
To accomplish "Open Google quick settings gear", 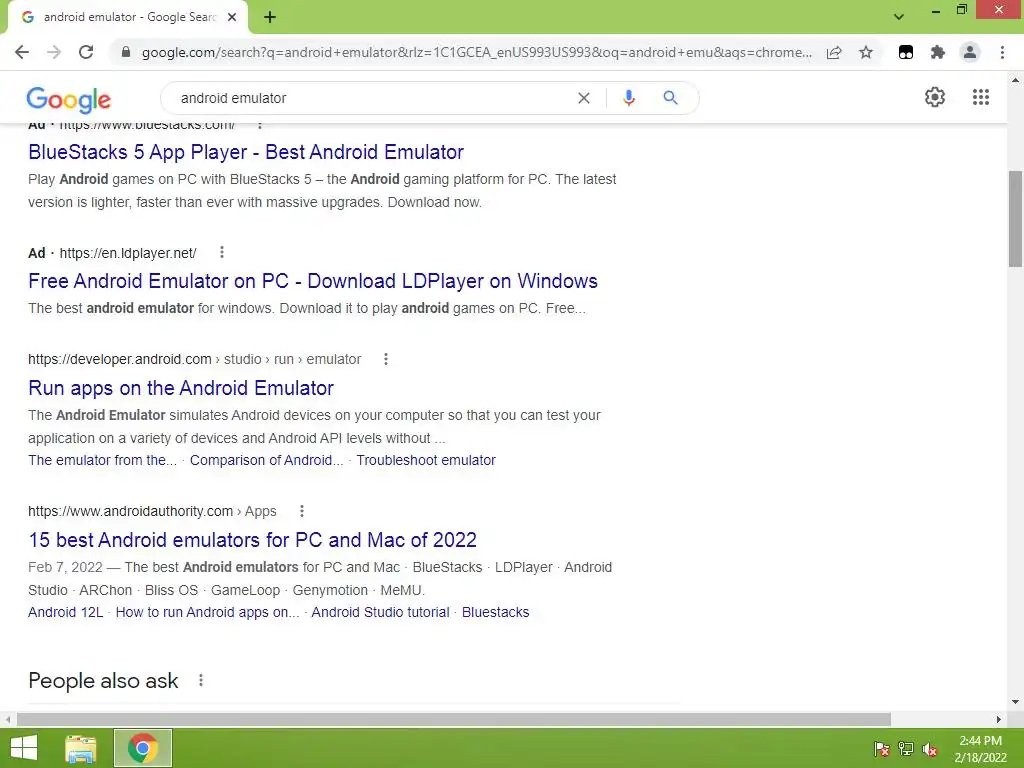I will 935,97.
